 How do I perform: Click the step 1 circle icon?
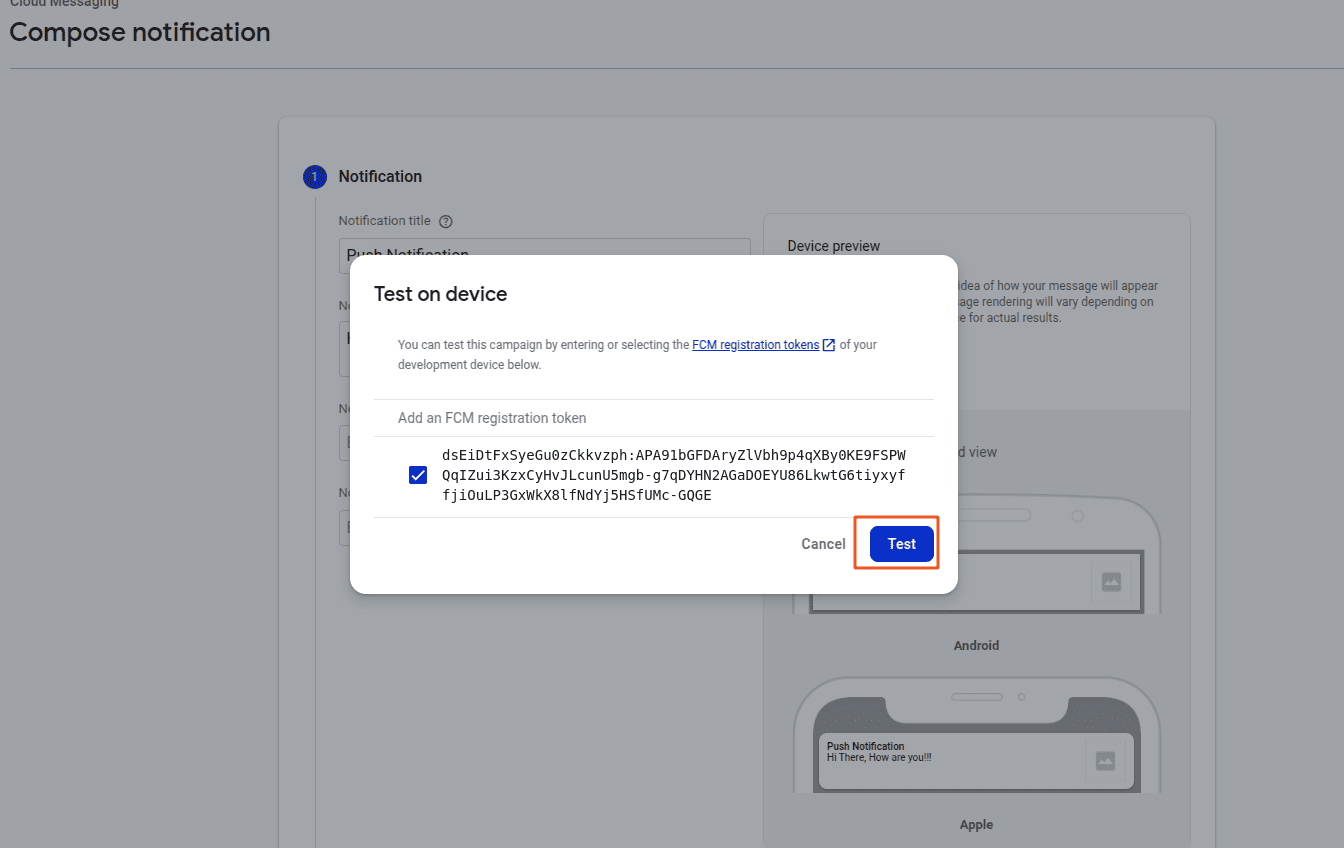point(314,177)
